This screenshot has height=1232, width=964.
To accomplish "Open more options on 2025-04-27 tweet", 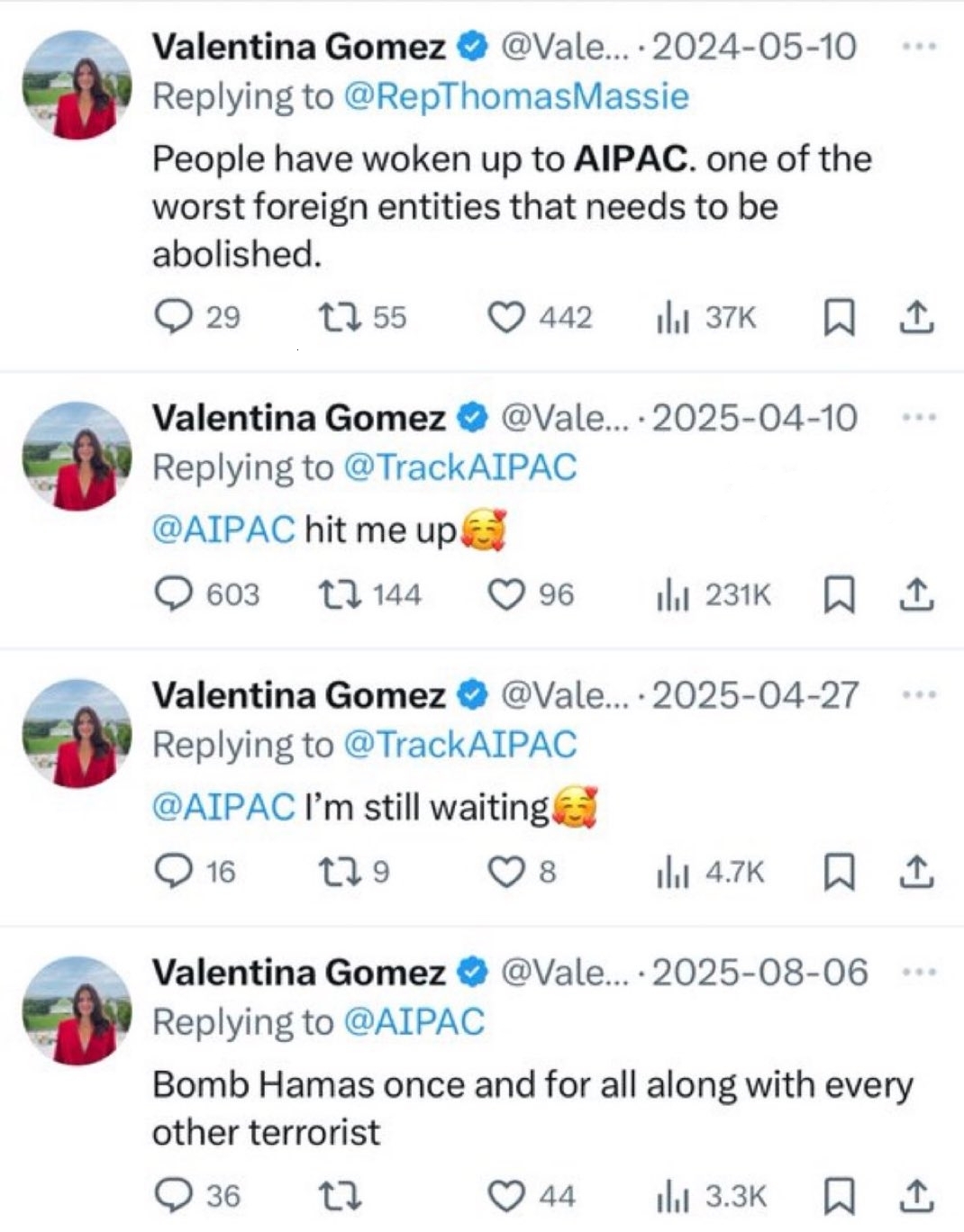I will 919,694.
